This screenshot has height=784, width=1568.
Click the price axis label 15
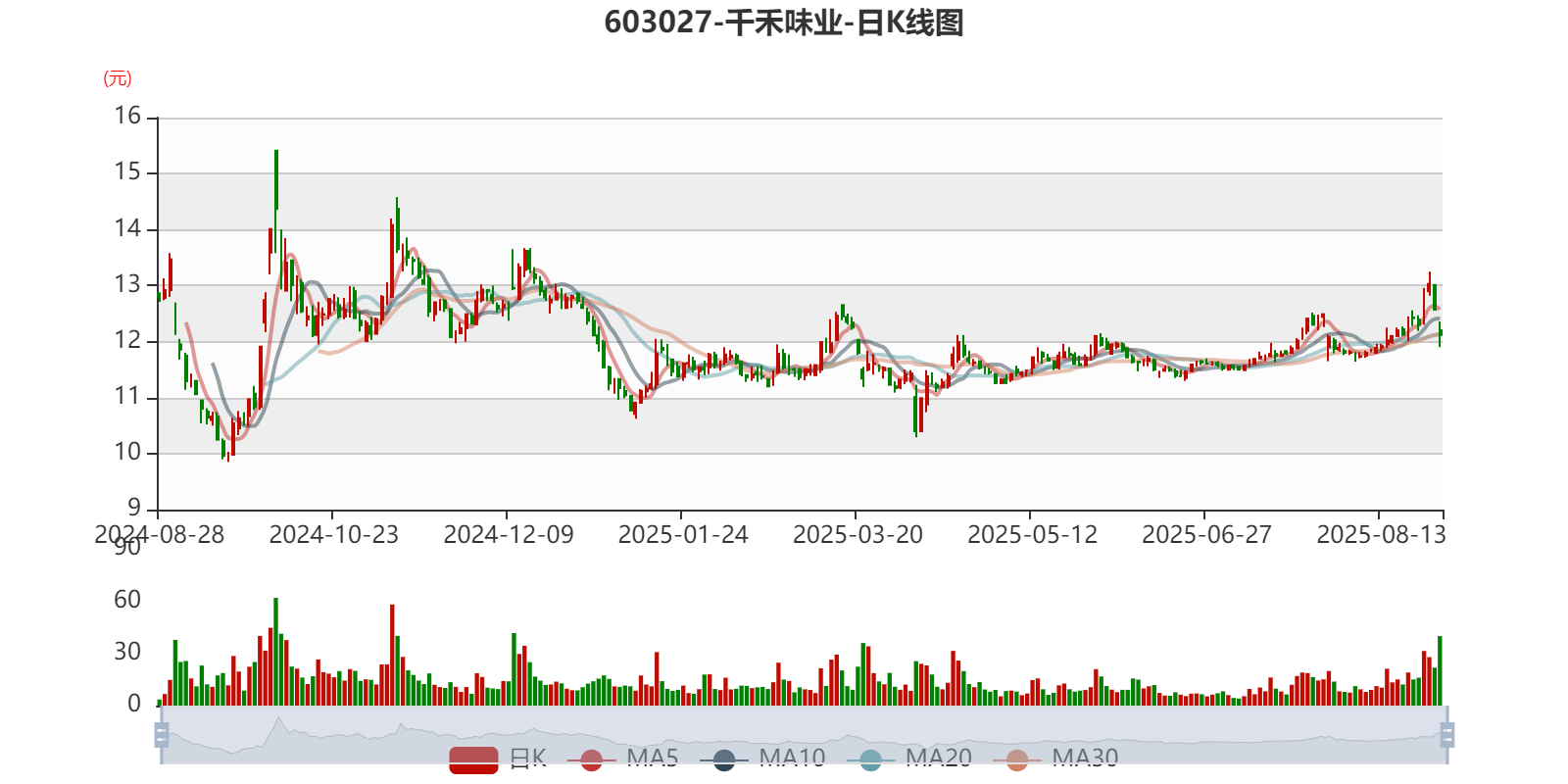pos(127,171)
